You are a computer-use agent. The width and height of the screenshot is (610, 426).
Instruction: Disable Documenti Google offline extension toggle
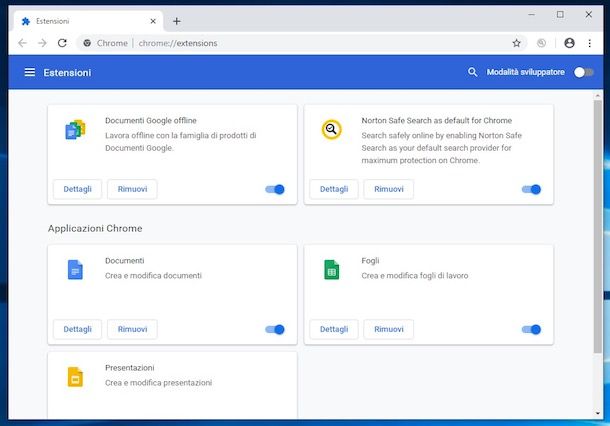click(x=275, y=189)
